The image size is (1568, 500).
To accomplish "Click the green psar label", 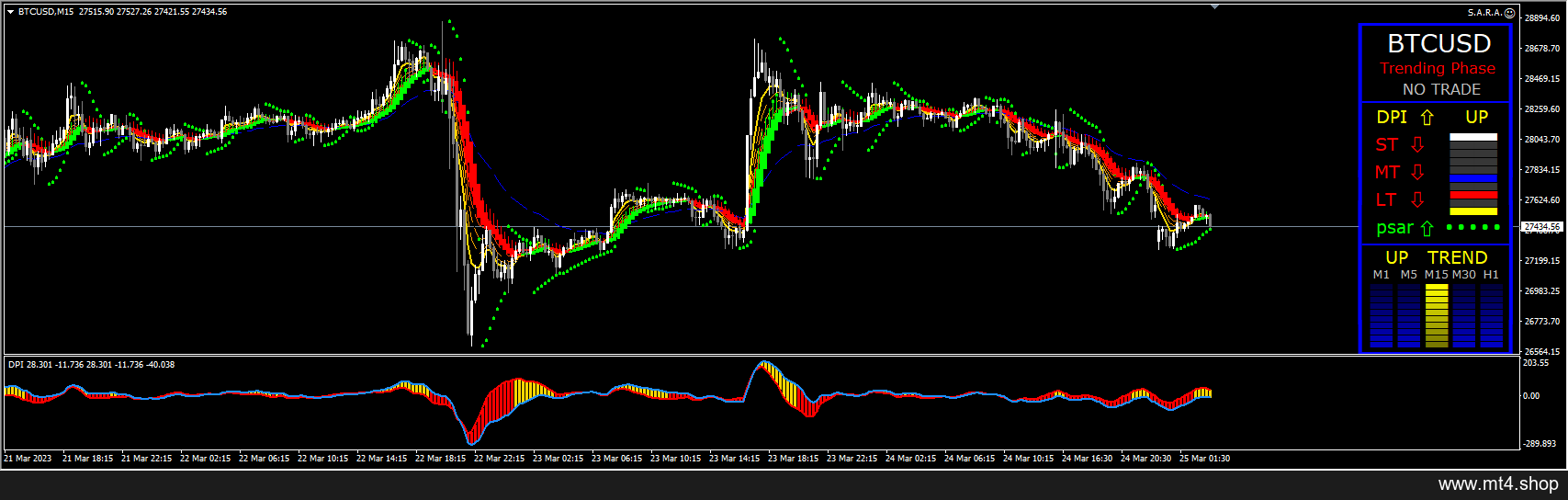I will [1395, 228].
